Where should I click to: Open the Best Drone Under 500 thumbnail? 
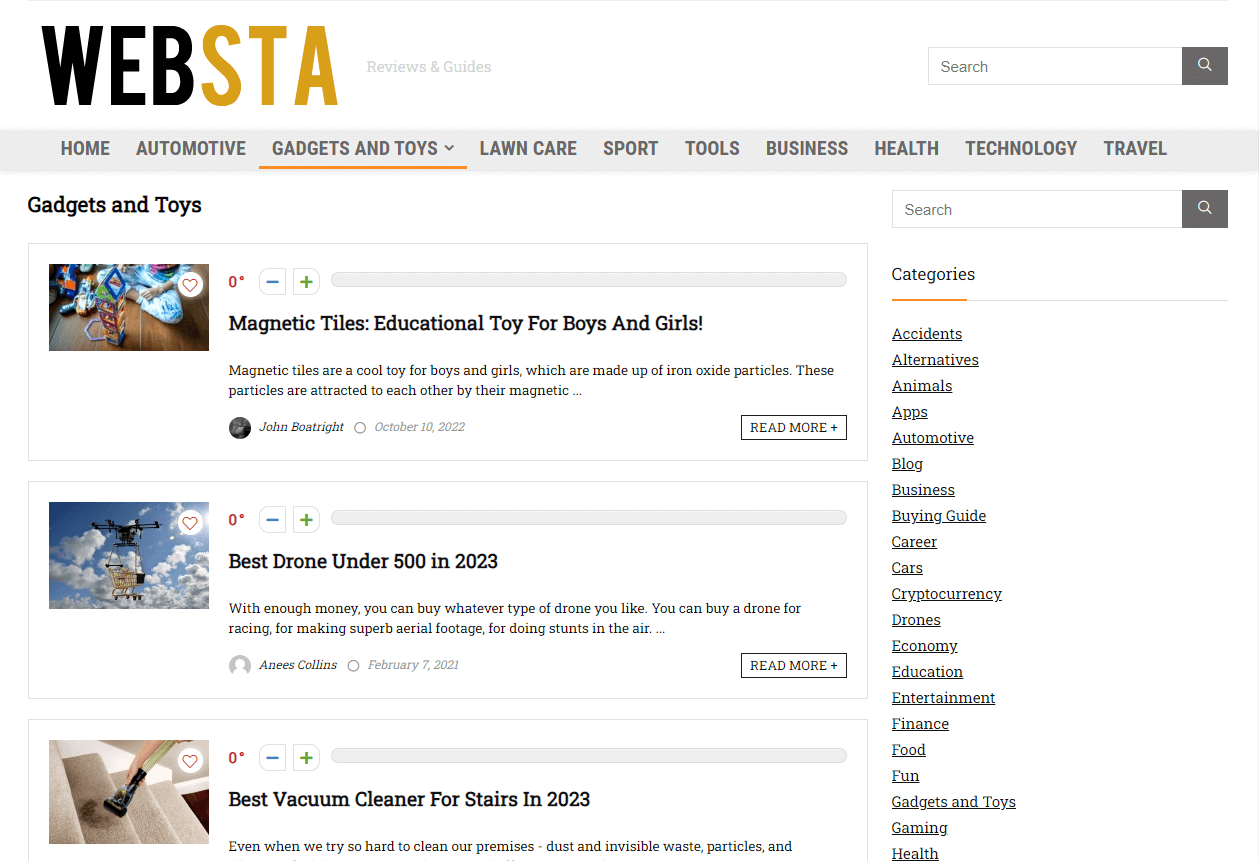coord(129,555)
